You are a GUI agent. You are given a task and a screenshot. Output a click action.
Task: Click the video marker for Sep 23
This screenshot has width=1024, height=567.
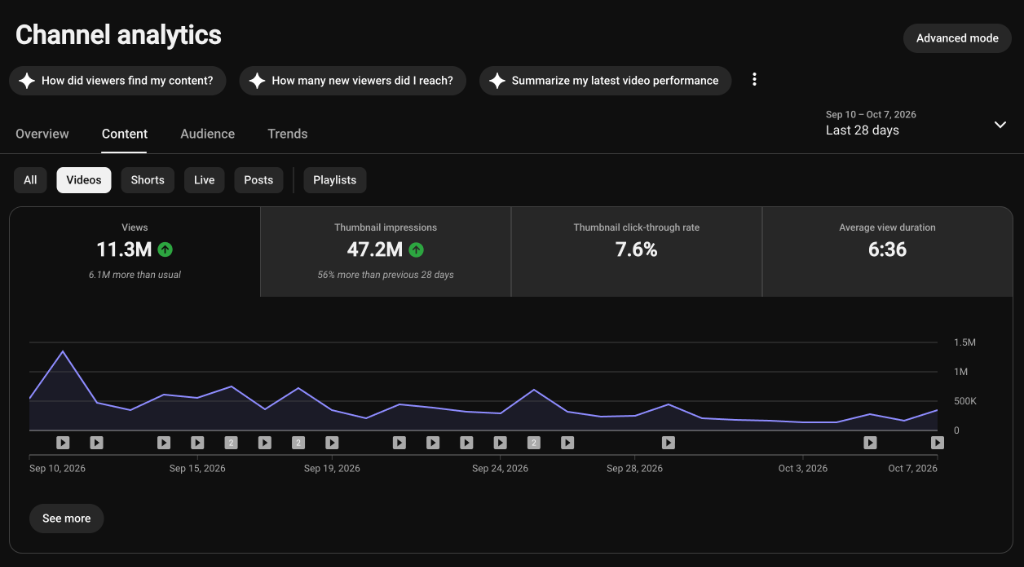tap(466, 443)
